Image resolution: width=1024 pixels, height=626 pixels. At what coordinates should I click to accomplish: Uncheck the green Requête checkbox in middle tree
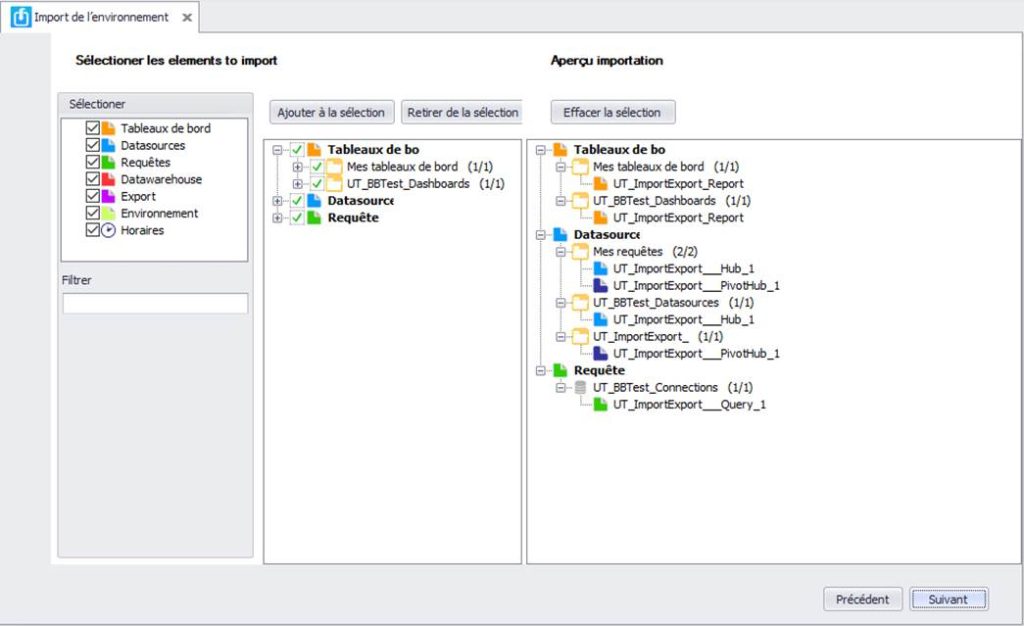[x=297, y=217]
